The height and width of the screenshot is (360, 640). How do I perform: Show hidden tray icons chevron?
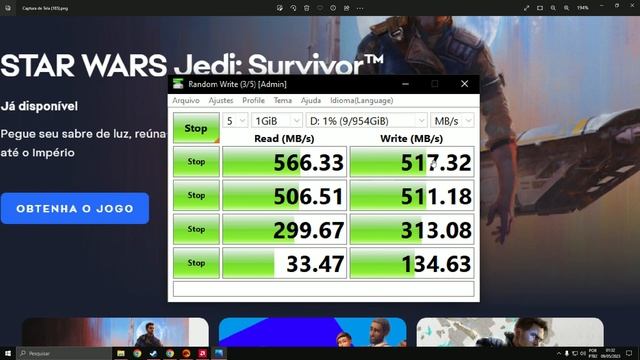[x=558, y=353]
